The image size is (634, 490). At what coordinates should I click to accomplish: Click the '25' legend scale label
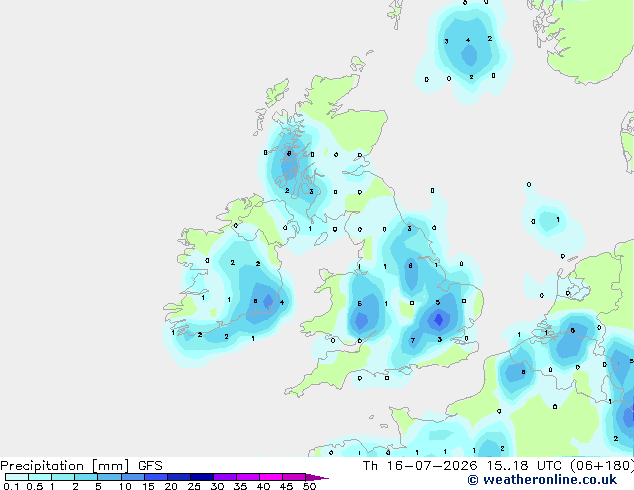[194, 486]
